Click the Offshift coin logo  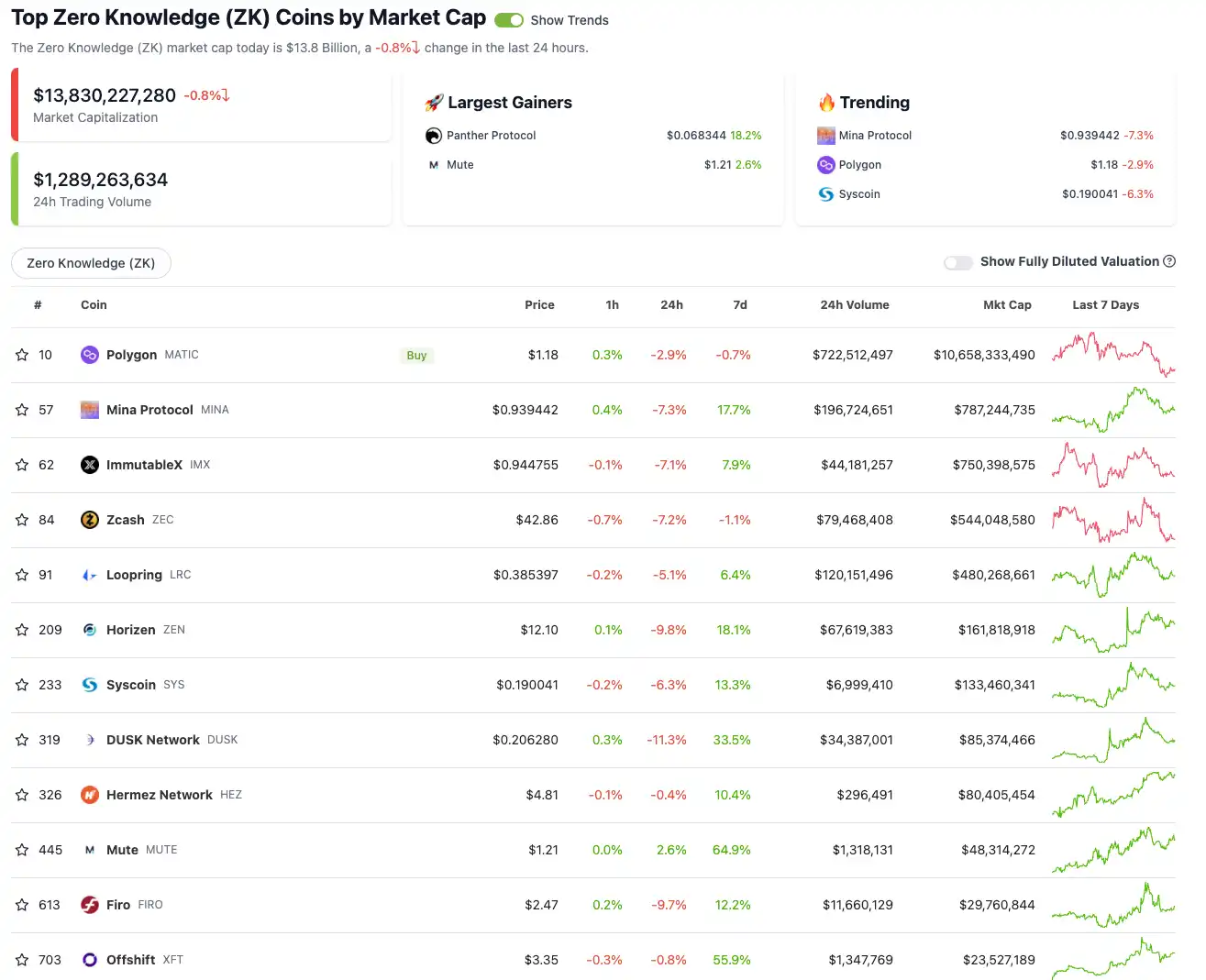(x=90, y=960)
